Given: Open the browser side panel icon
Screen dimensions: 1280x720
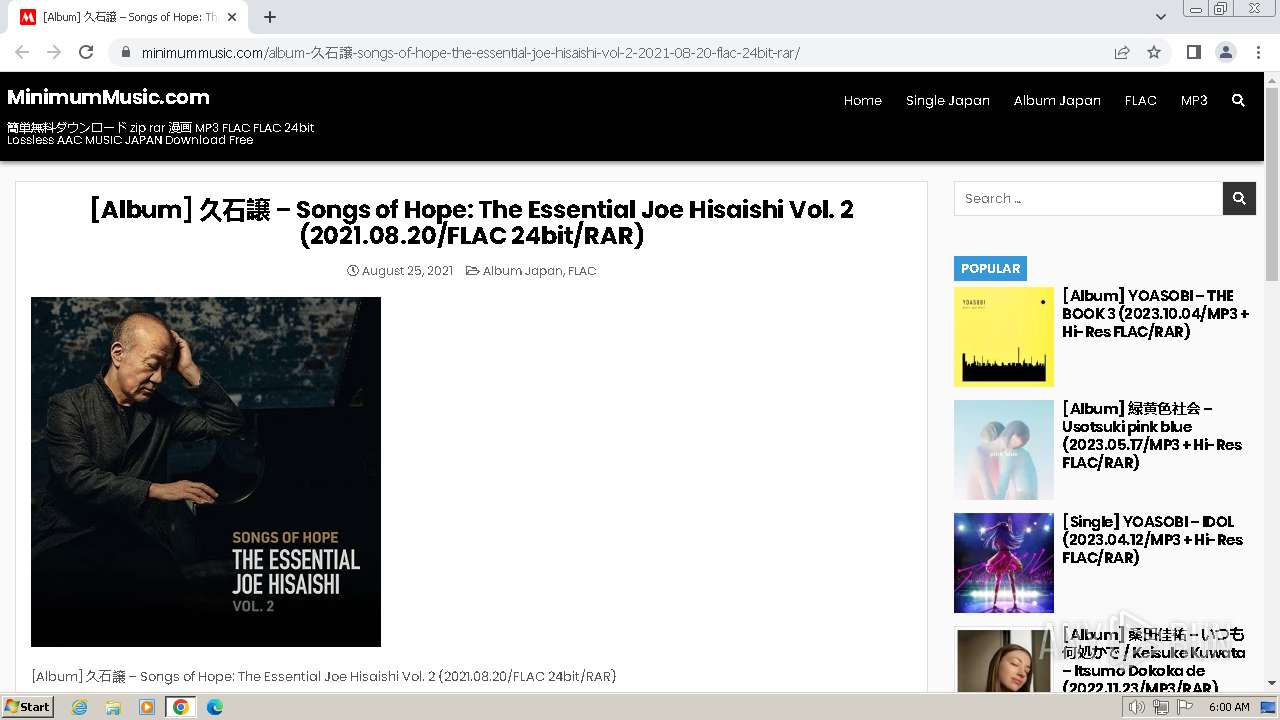Looking at the screenshot, I should tap(1193, 52).
